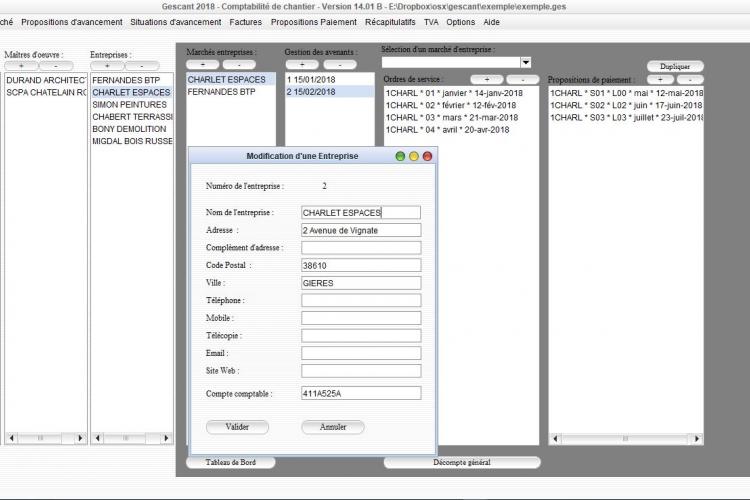Click the Dupliquer button
This screenshot has width=750, height=500.
[x=675, y=66]
